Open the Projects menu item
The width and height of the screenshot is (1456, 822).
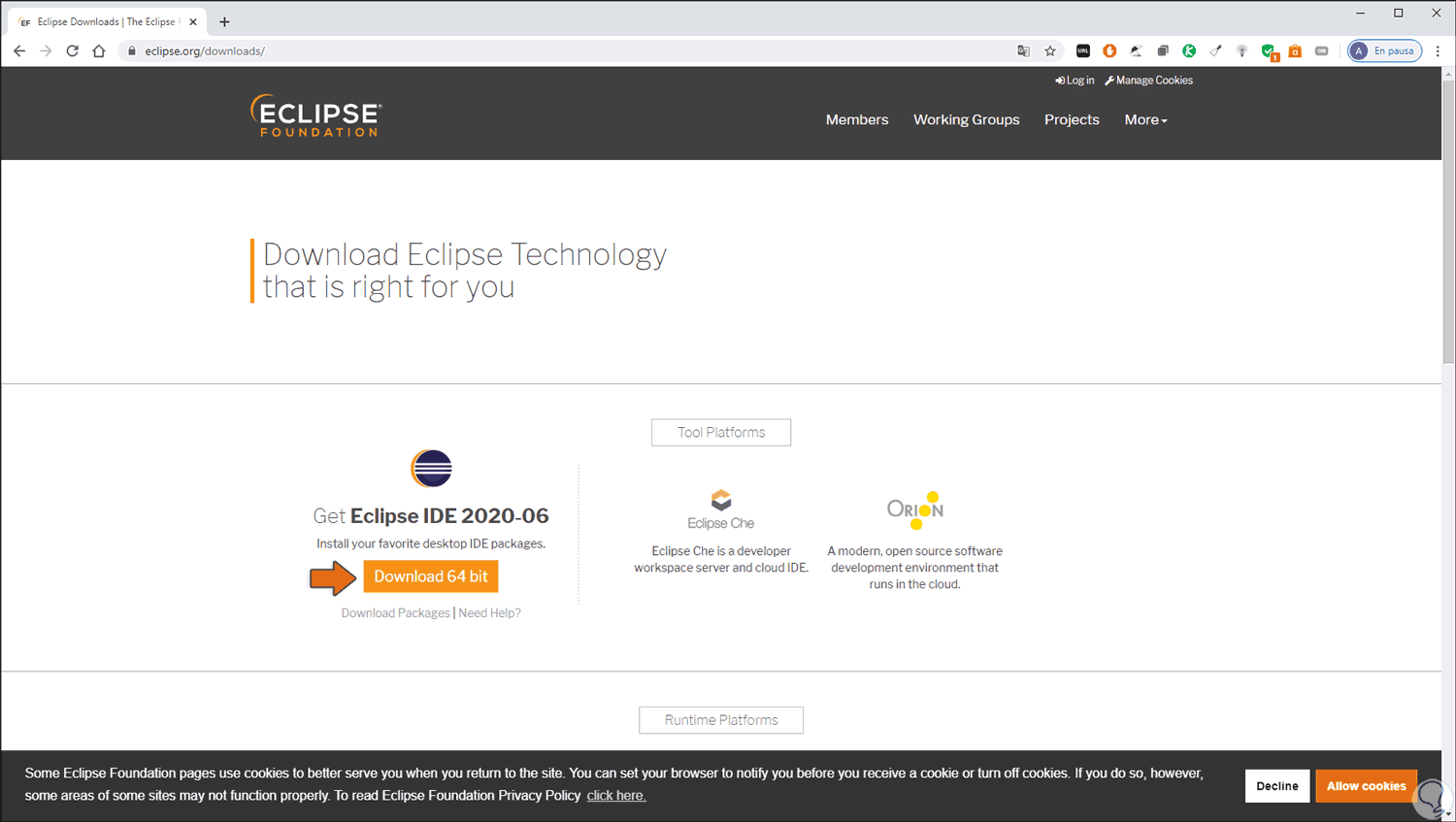click(x=1072, y=119)
